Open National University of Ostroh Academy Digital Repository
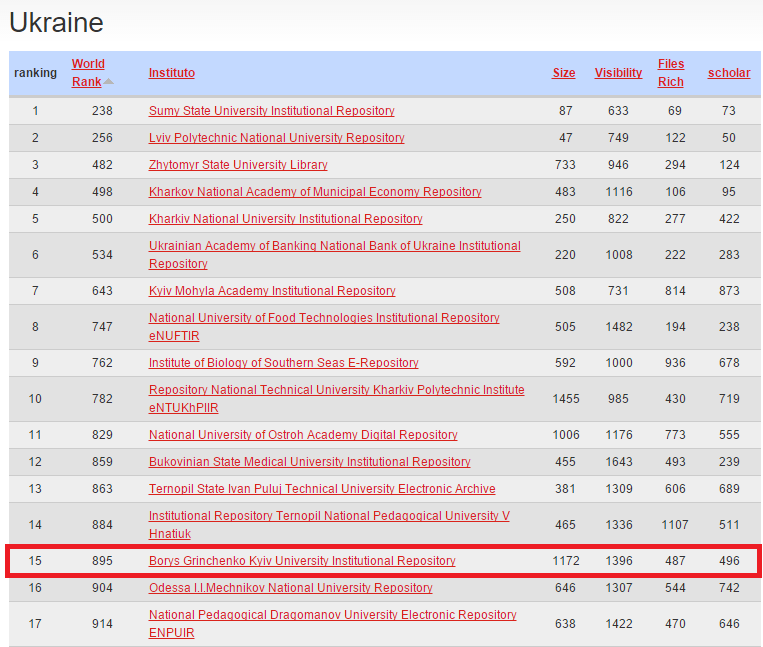The height and width of the screenshot is (647, 763). pyautogui.click(x=303, y=435)
